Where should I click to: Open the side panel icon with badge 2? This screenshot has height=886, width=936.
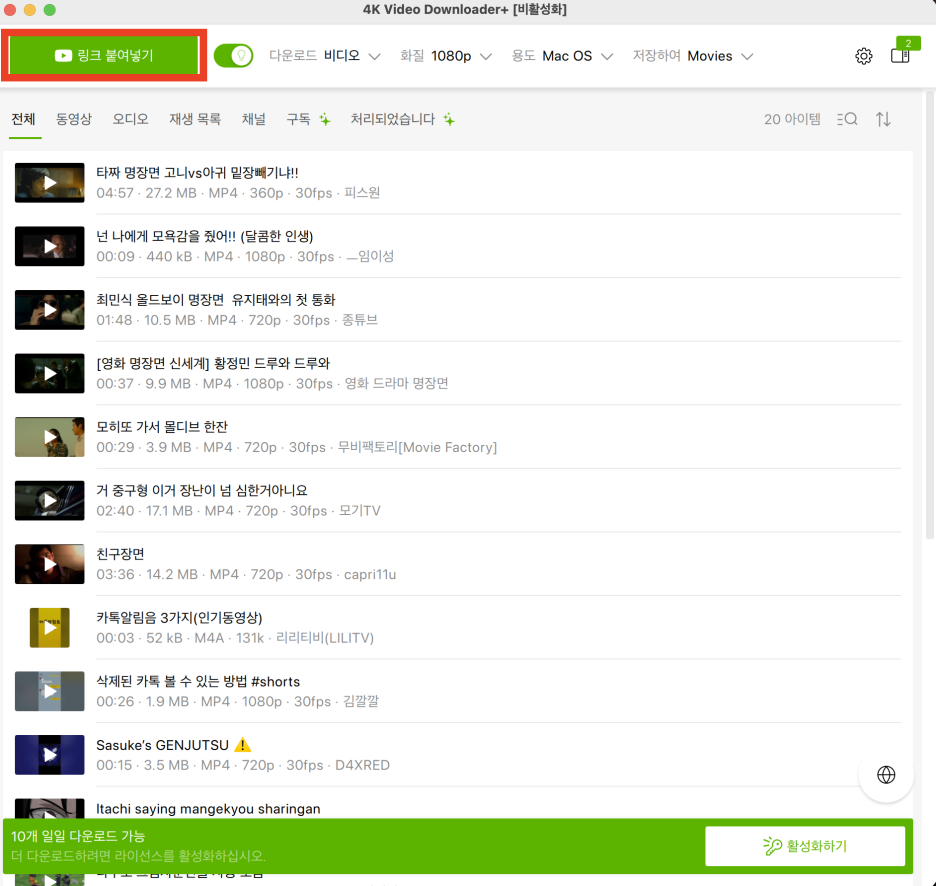coord(900,56)
